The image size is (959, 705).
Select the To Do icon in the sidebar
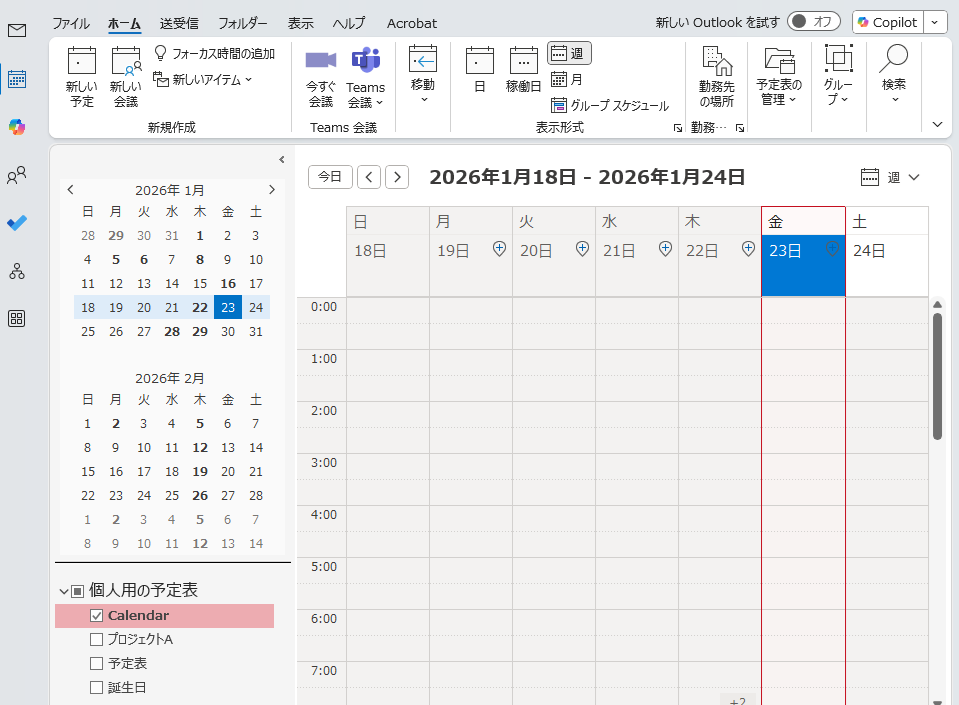tap(15, 223)
